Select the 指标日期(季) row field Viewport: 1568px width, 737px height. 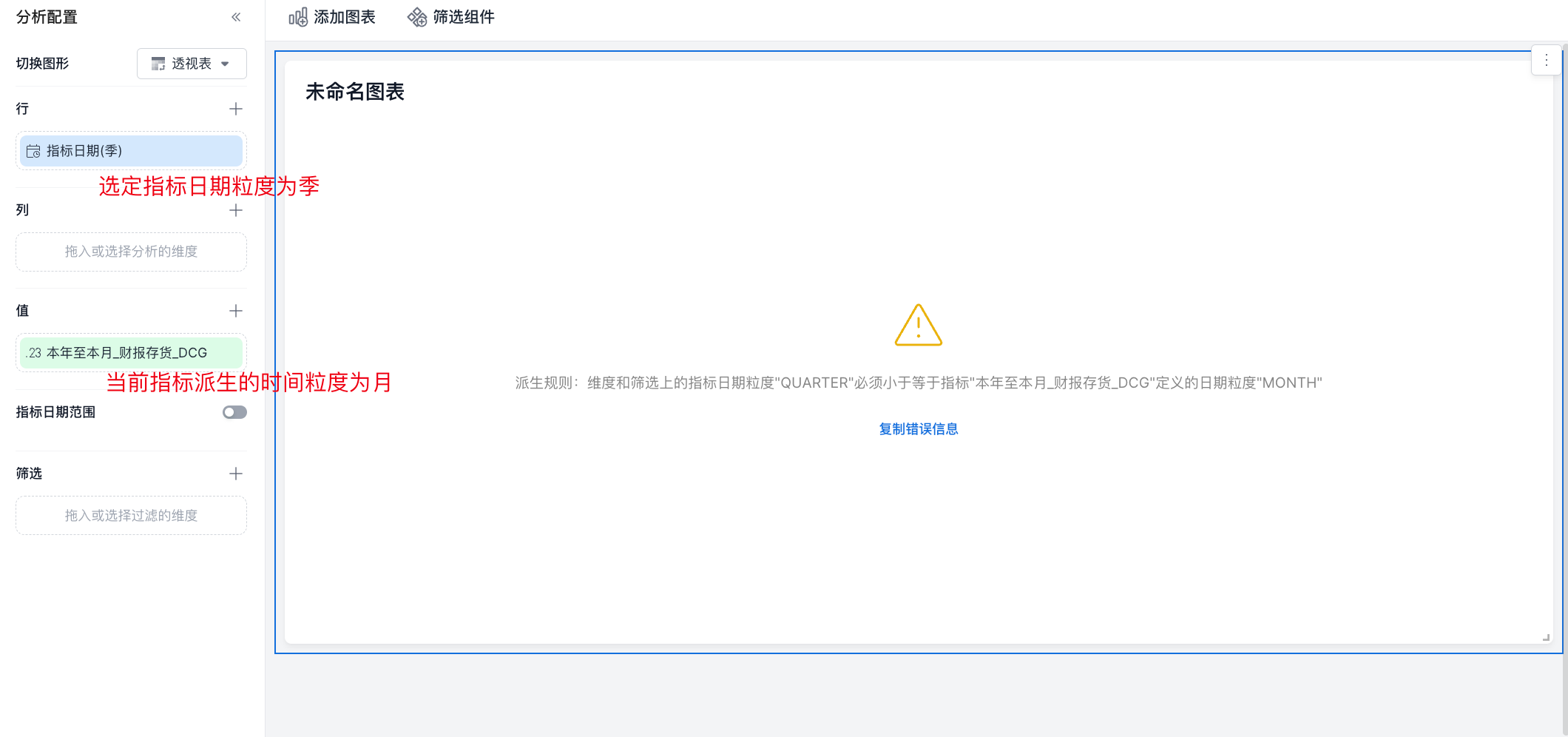click(131, 151)
